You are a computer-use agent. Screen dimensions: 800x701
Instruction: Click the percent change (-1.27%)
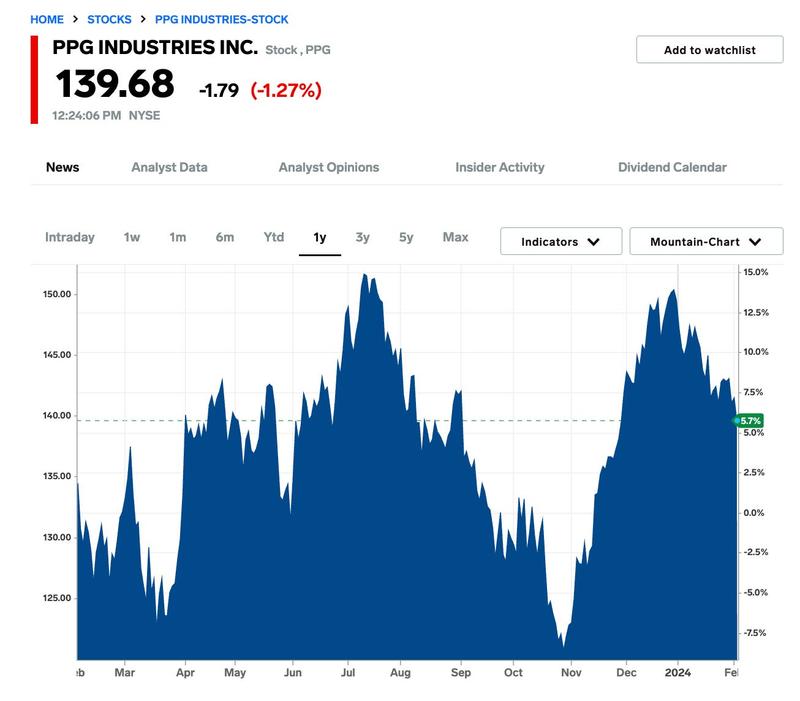[286, 90]
